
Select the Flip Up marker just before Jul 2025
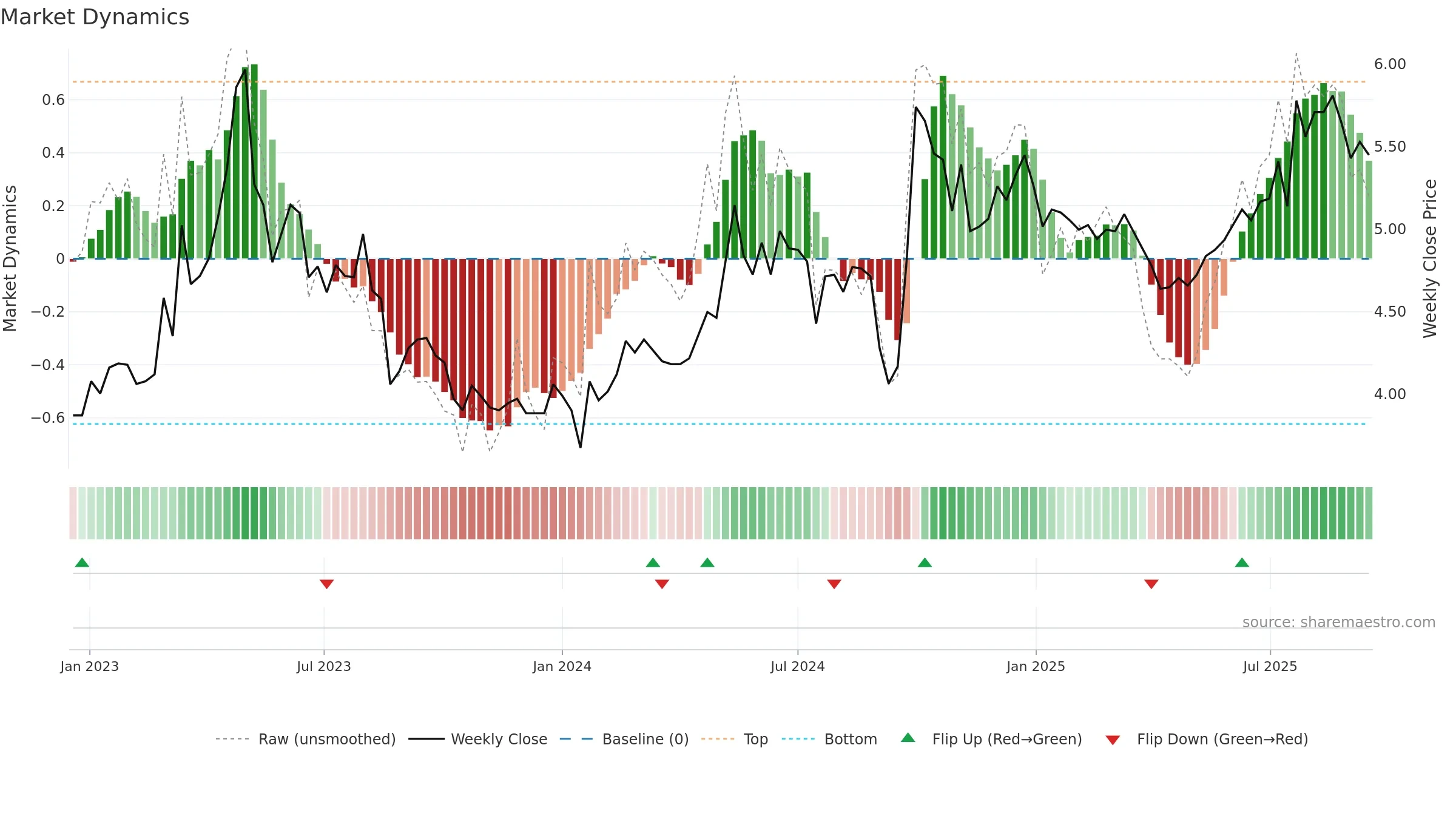(x=1242, y=562)
